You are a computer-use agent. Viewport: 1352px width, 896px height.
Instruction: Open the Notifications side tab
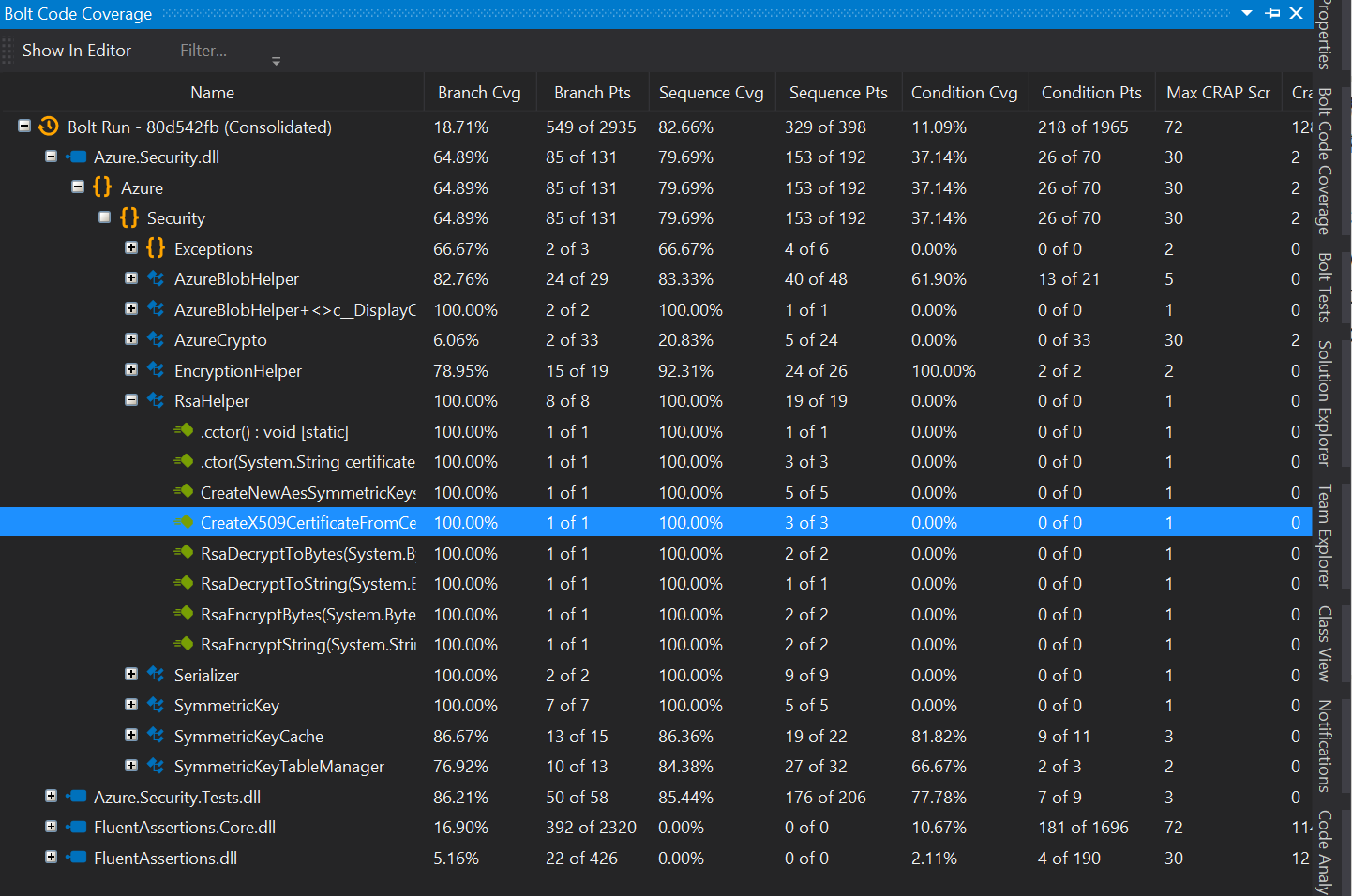pyautogui.click(x=1324, y=746)
